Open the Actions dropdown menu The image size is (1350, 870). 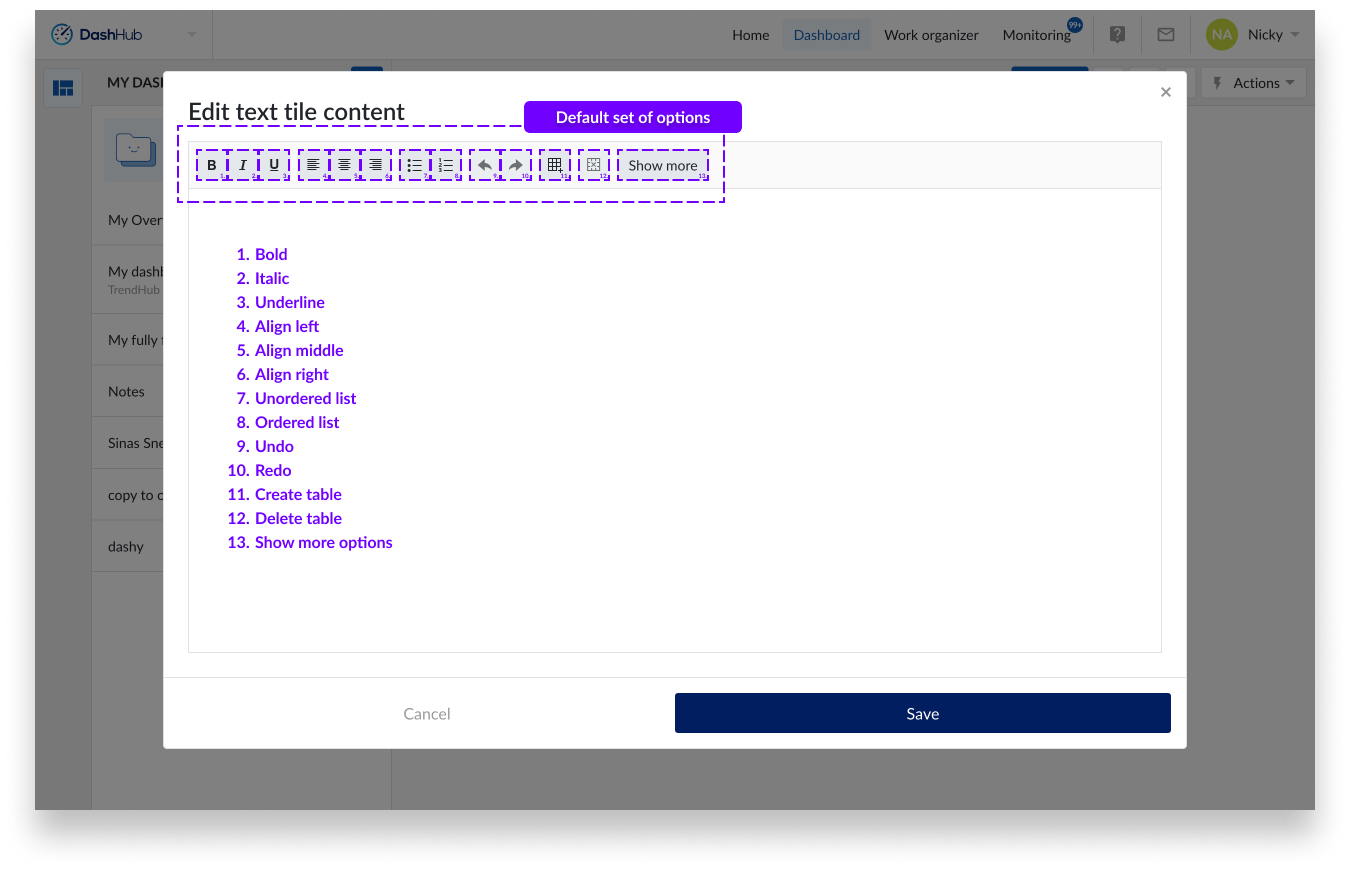pyautogui.click(x=1254, y=83)
